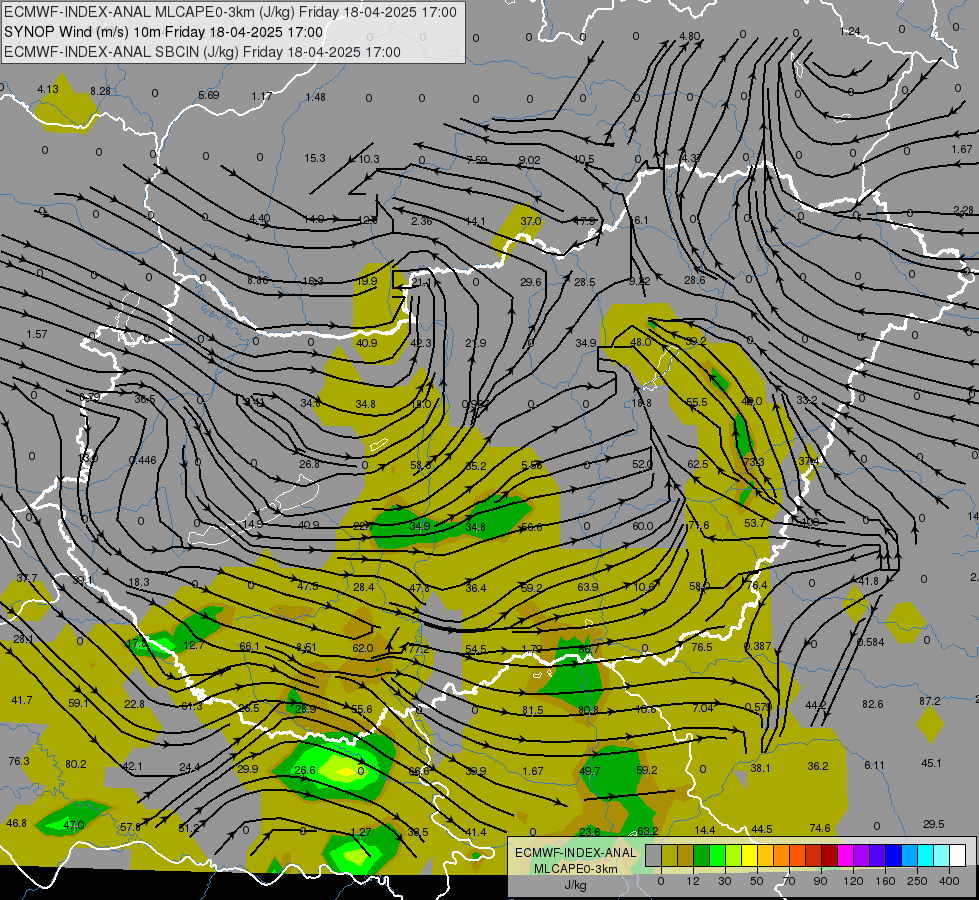Image resolution: width=979 pixels, height=900 pixels.
Task: Click the legend scale value 400
Action: click(949, 881)
